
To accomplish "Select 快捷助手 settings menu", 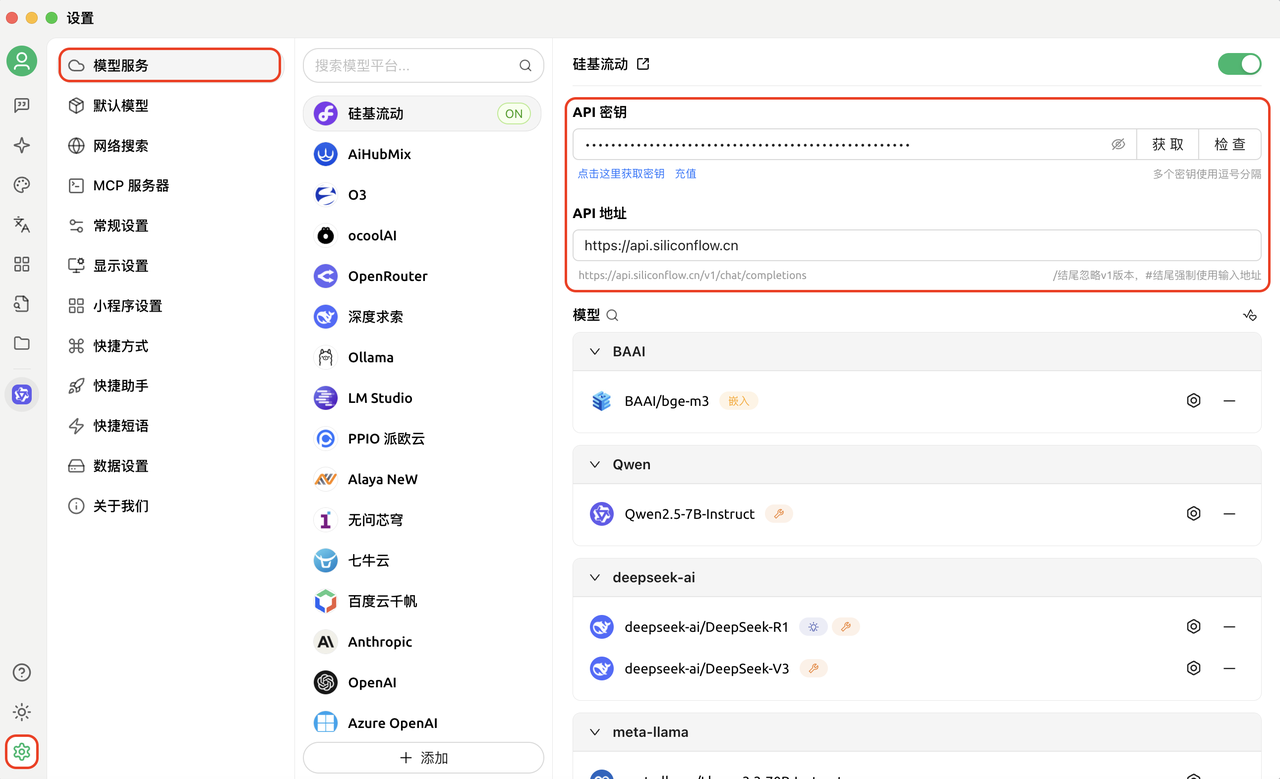I will pos(169,385).
